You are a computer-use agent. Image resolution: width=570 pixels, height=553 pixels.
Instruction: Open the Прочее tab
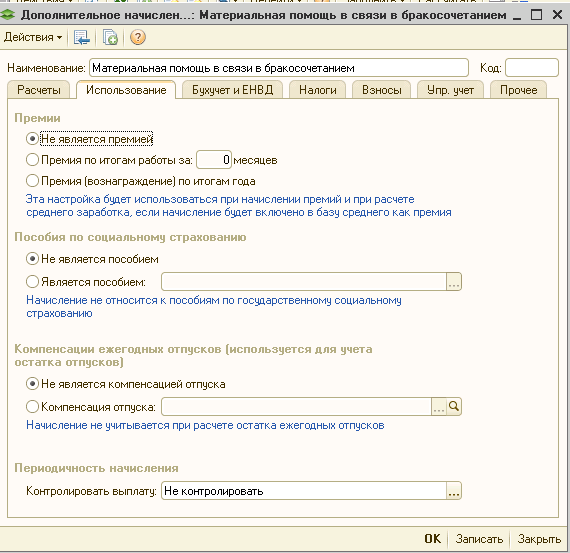point(518,90)
